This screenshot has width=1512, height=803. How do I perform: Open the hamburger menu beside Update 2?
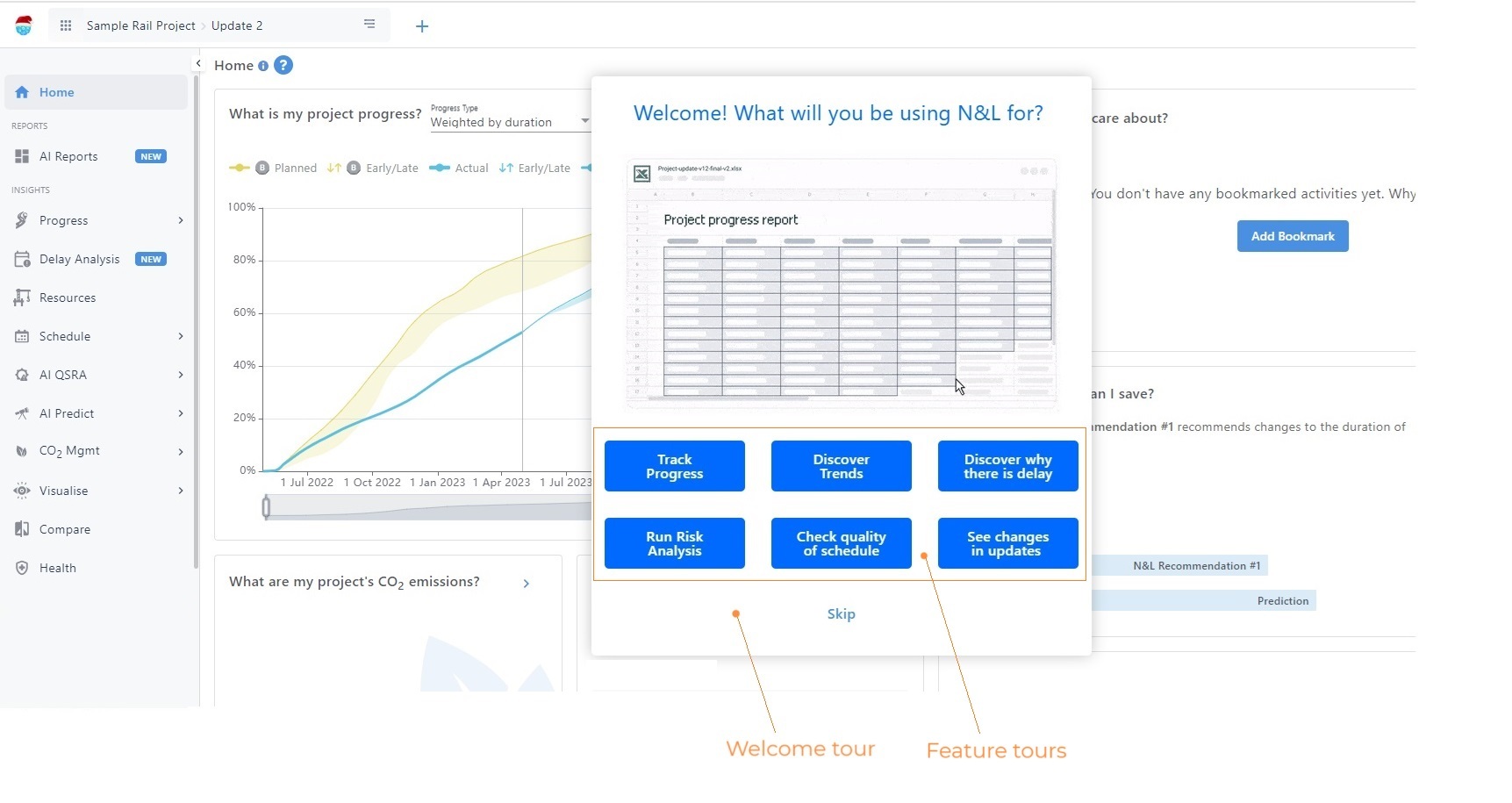[369, 25]
